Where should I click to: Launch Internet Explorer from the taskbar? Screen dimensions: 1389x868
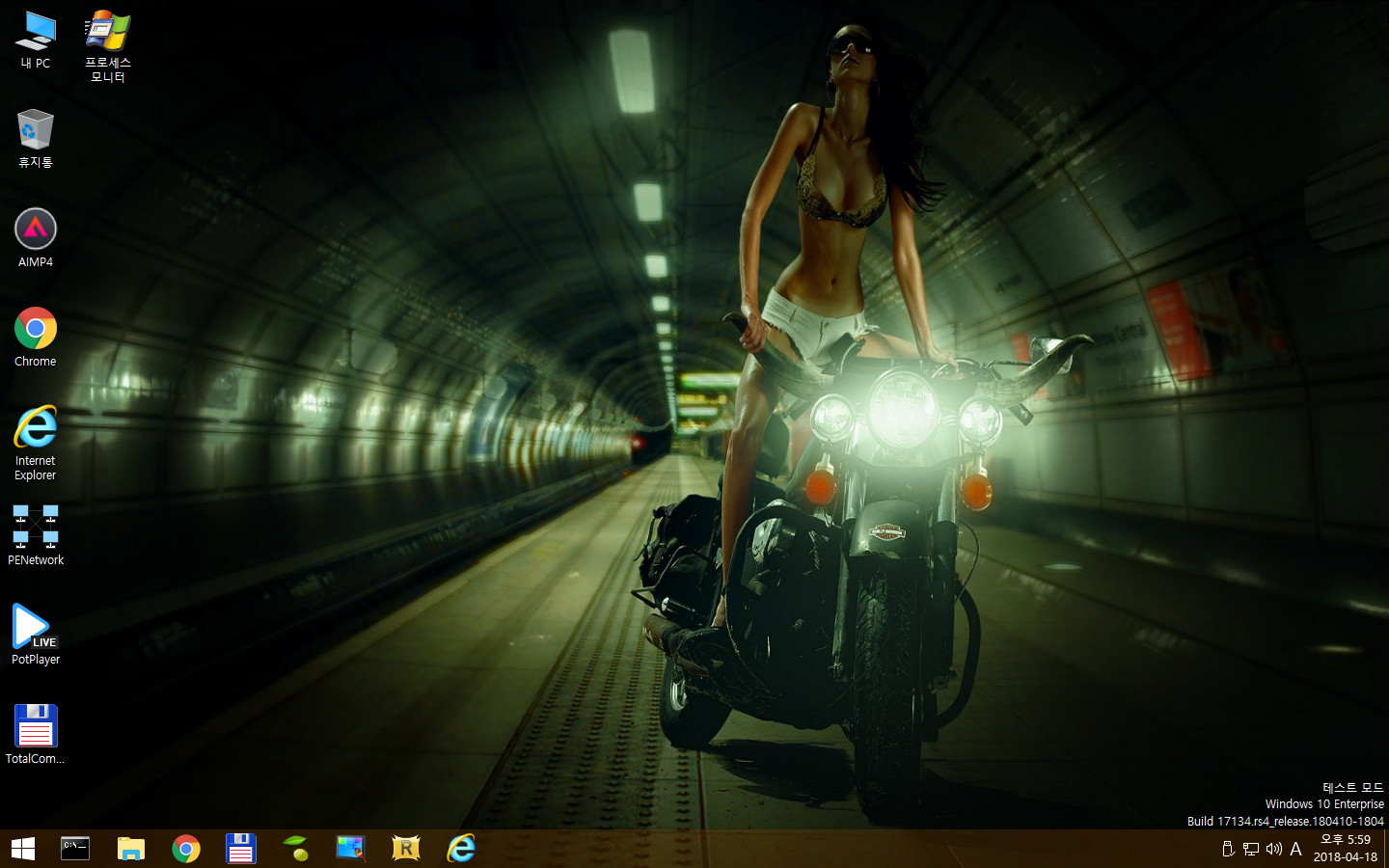point(462,849)
